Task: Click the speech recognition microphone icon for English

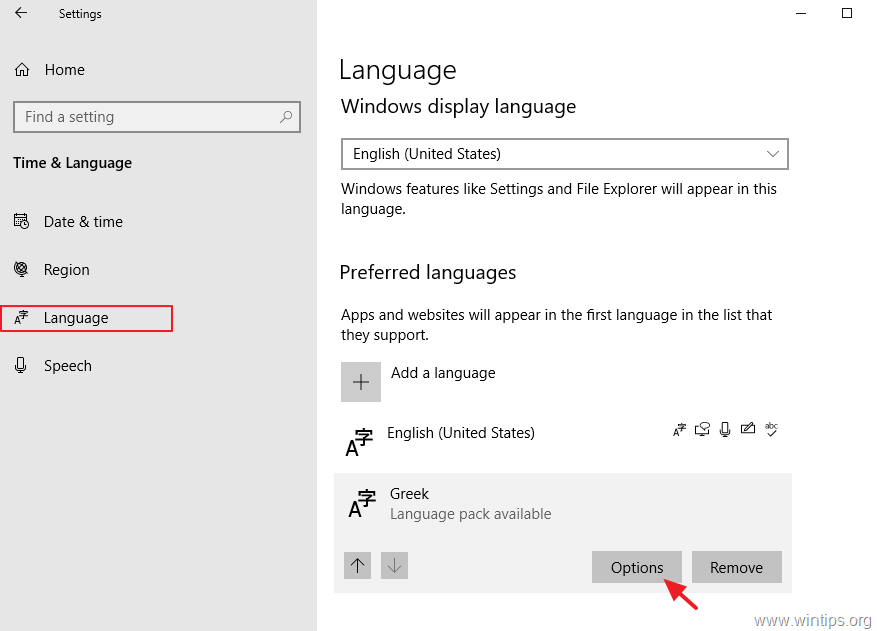Action: 725,429
